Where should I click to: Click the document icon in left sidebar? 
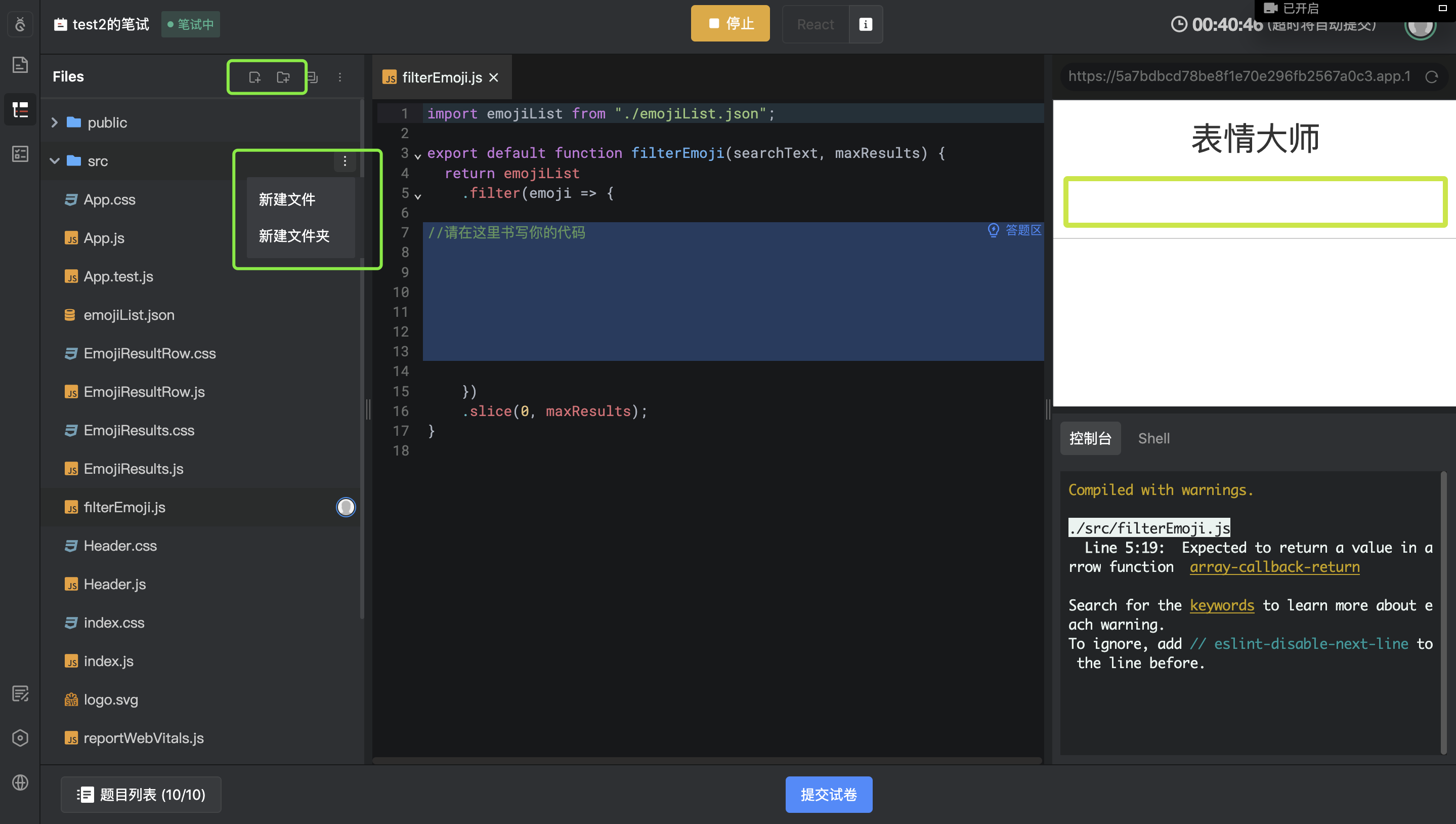[20, 64]
